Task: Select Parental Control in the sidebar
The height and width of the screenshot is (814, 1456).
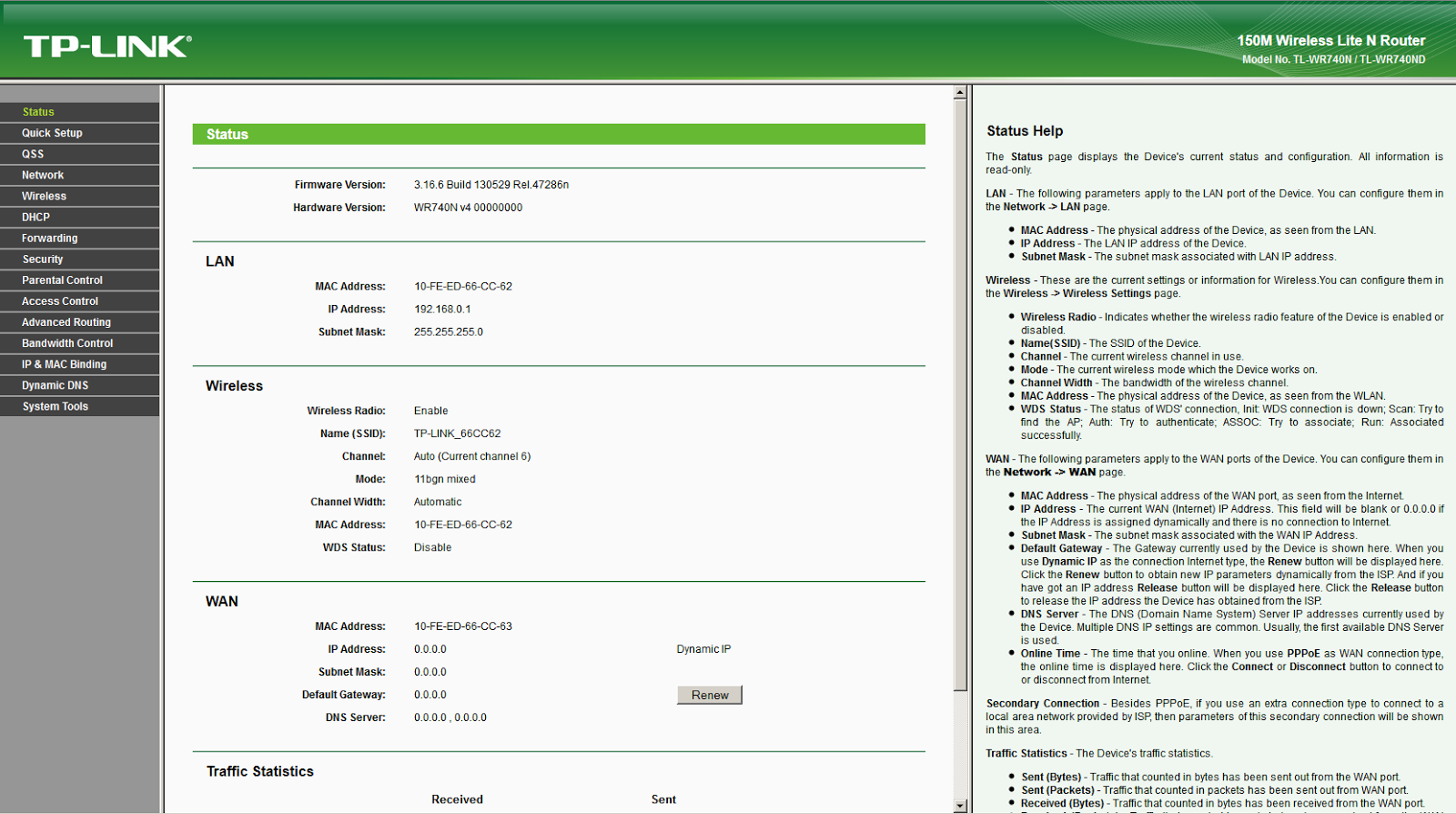Action: pyautogui.click(x=80, y=280)
